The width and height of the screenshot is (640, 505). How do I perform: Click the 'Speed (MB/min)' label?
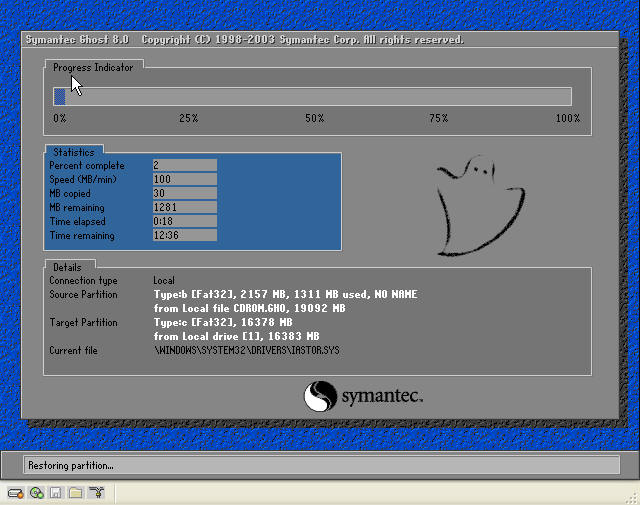pyautogui.click(x=83, y=179)
